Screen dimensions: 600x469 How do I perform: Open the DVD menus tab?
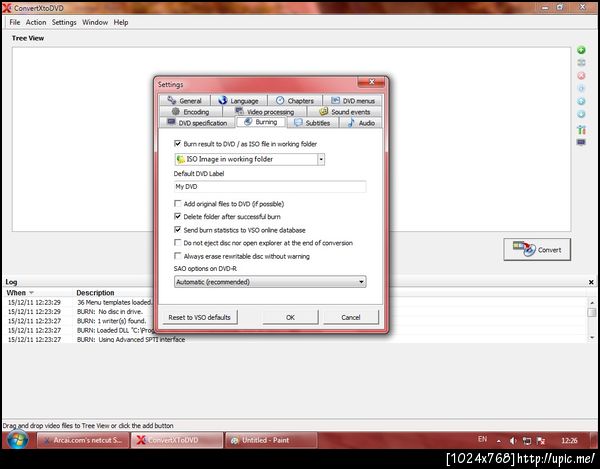tap(352, 101)
